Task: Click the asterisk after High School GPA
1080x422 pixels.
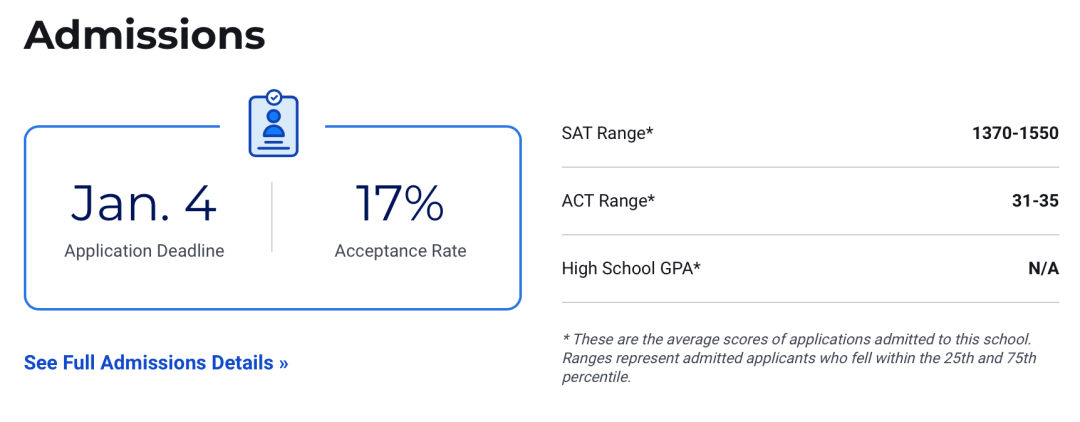Action: coord(697,266)
